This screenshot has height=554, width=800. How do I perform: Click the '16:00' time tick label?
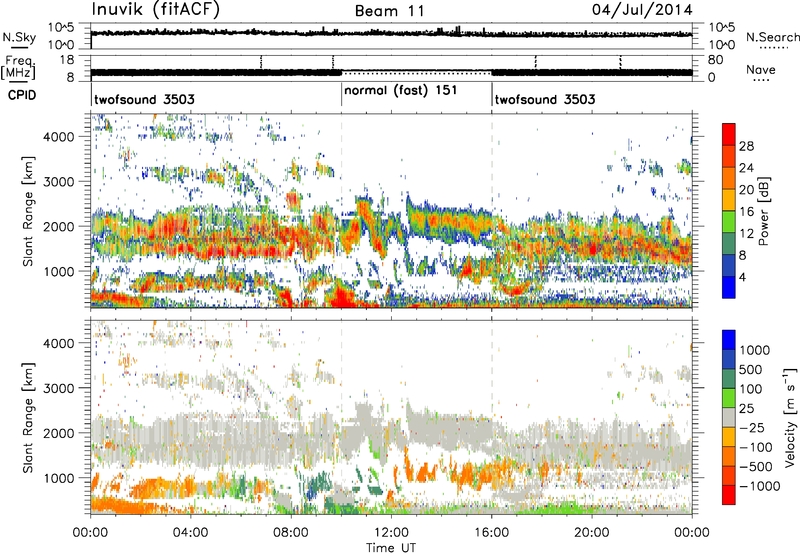(492, 533)
